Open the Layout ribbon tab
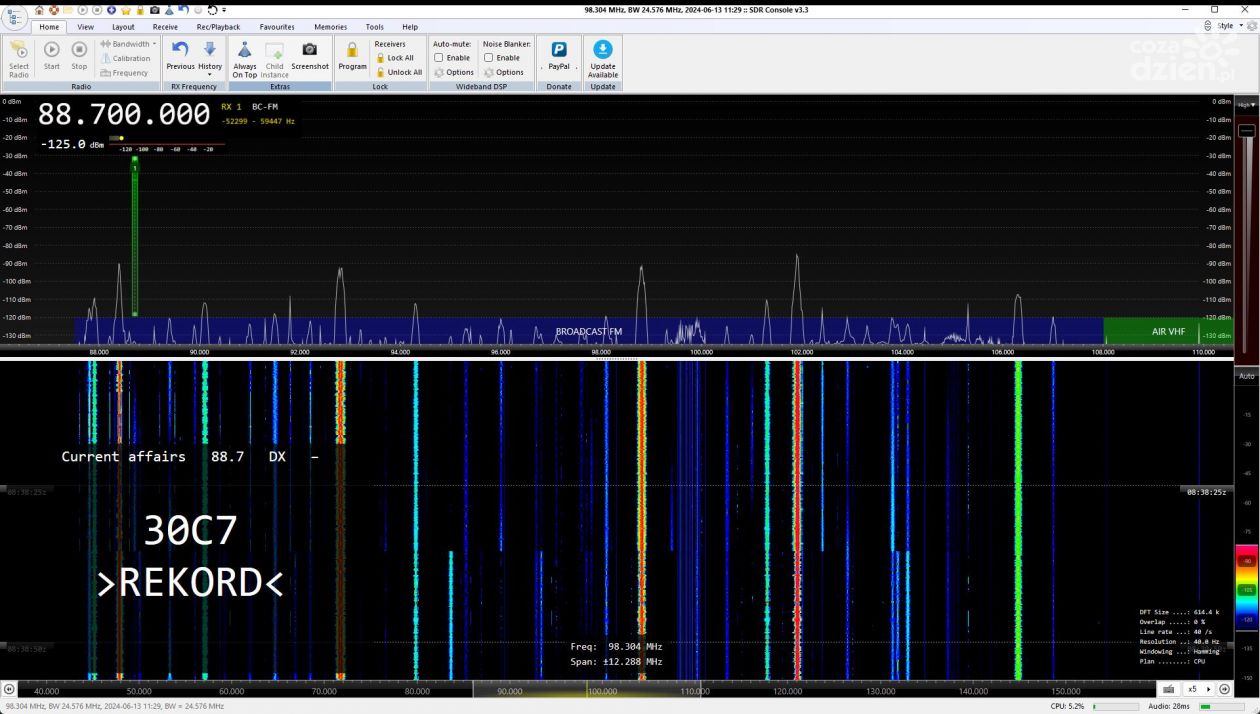 pos(123,27)
